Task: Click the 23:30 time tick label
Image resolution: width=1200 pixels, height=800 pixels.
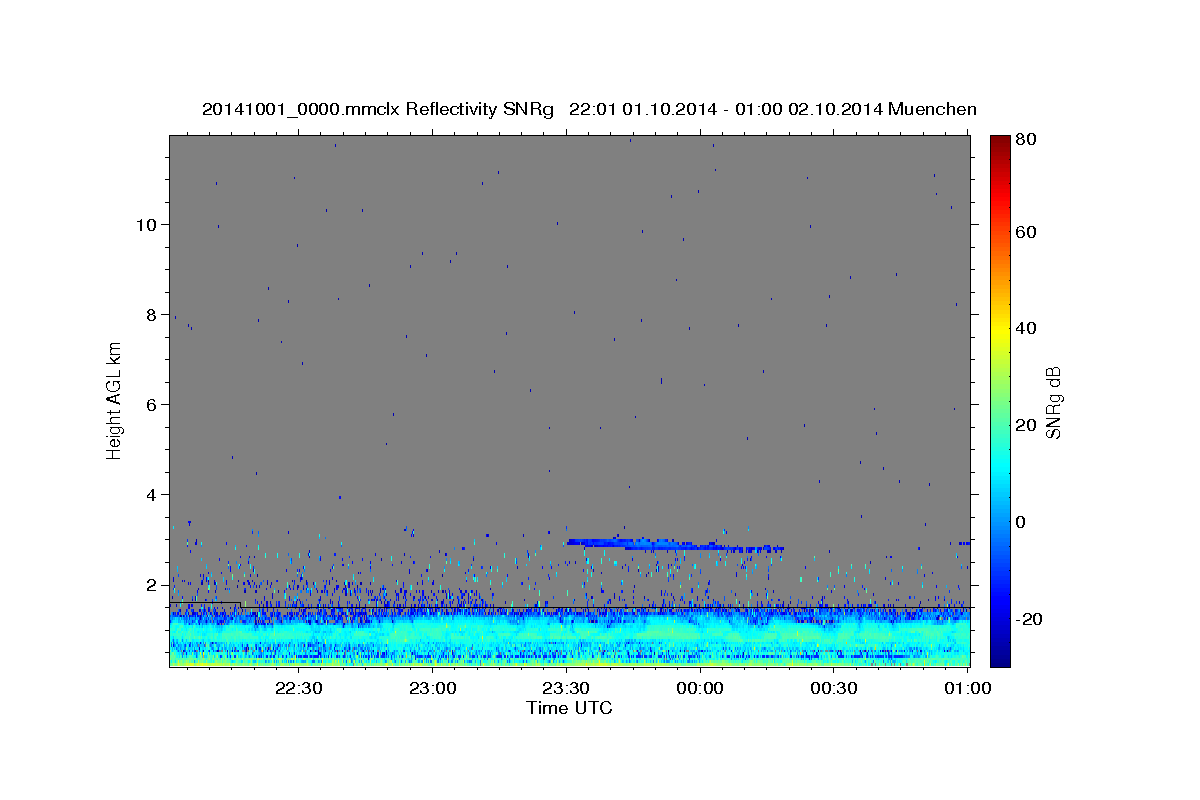Action: 565,688
